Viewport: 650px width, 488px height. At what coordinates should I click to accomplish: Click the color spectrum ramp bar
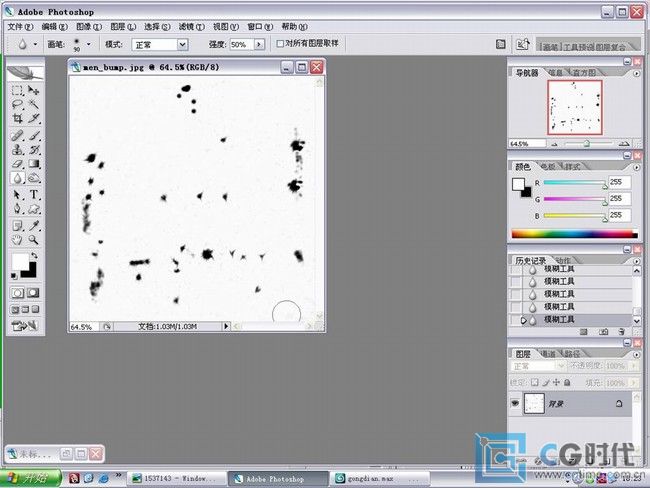[575, 234]
